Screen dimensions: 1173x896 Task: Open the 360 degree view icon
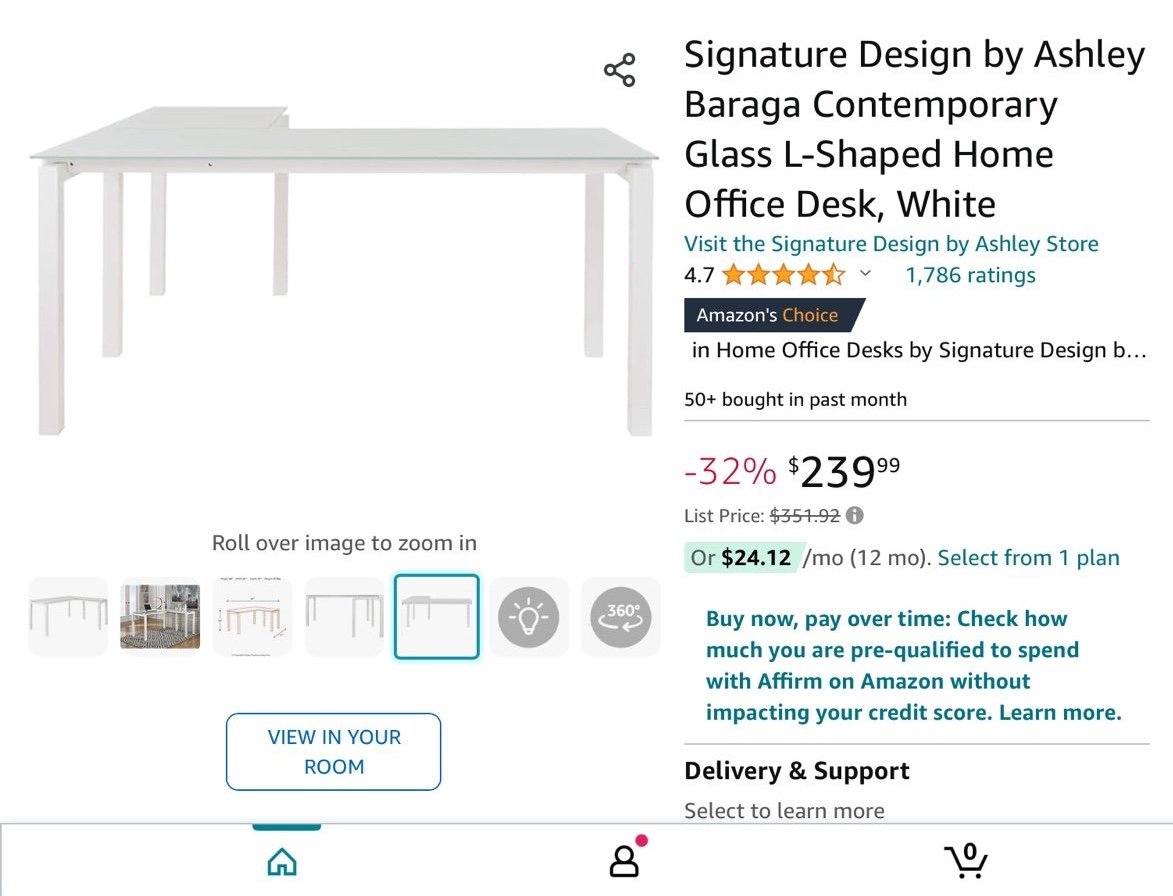coord(620,617)
